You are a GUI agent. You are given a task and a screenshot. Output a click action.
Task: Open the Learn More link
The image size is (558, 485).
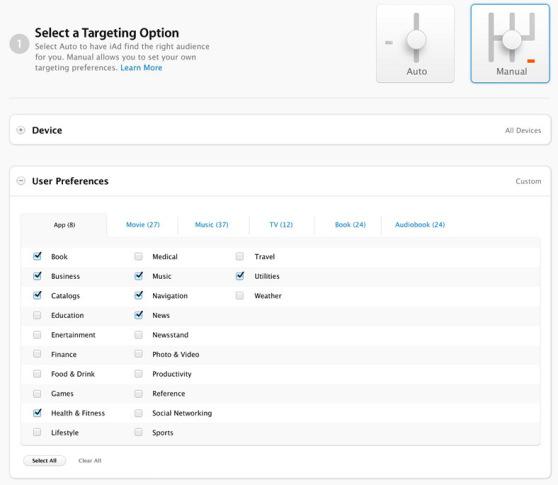[x=141, y=68]
